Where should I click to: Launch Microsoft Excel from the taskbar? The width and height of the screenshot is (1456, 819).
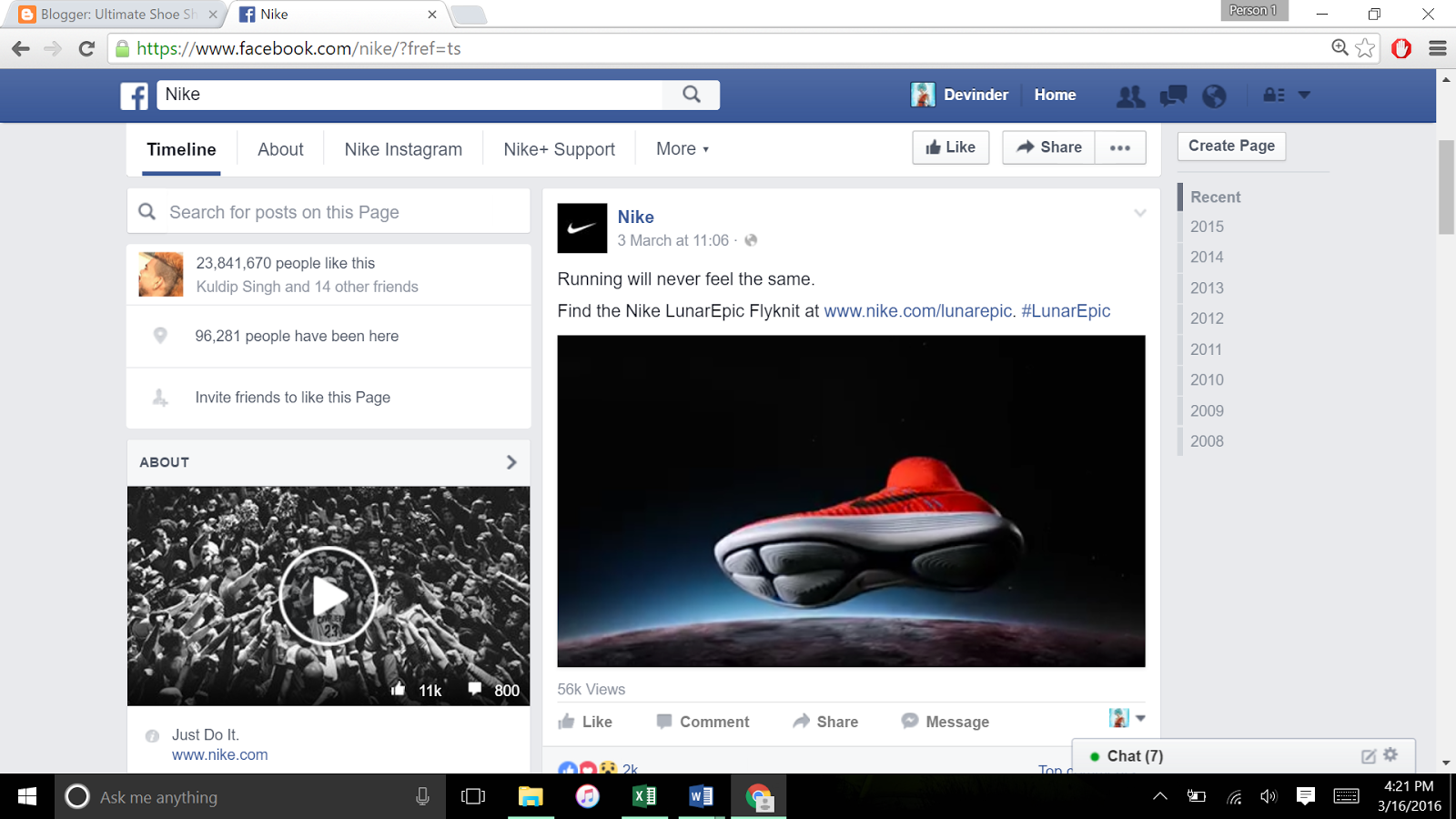click(644, 797)
